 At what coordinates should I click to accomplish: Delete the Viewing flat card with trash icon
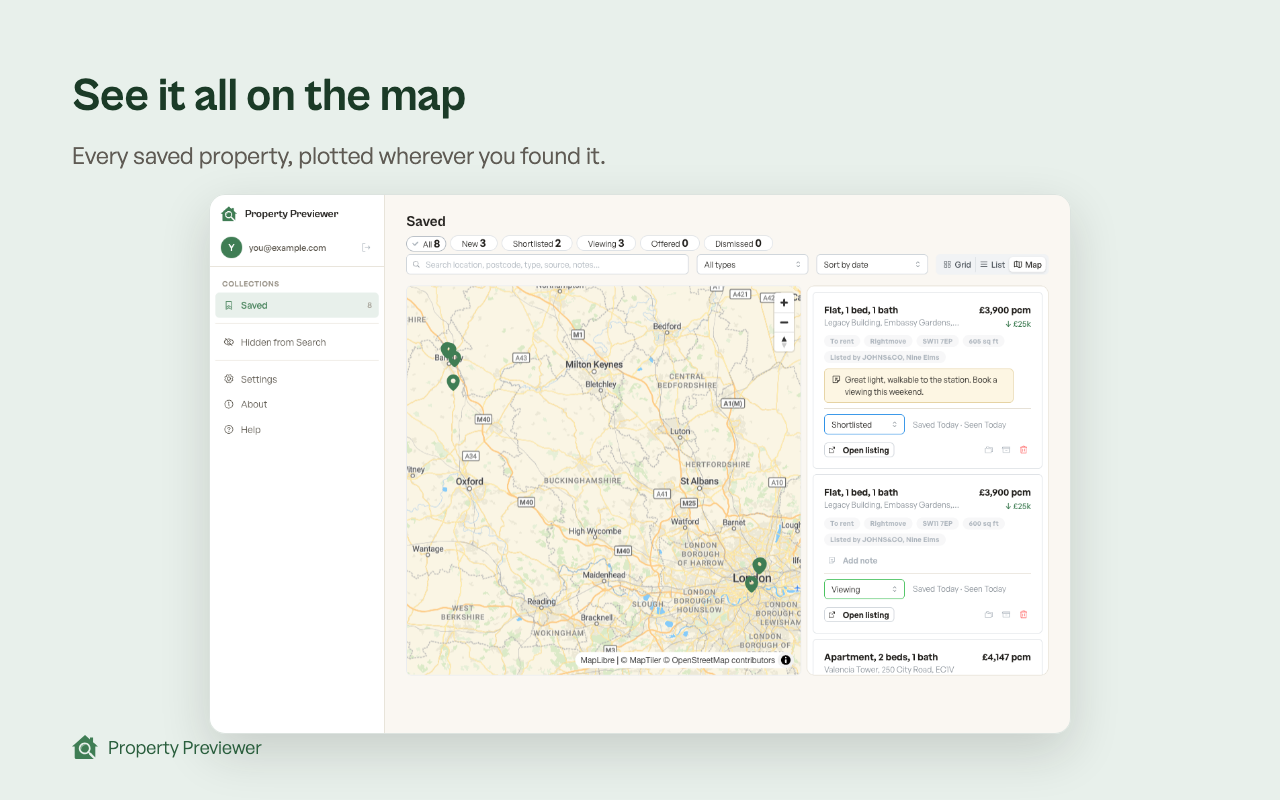tap(1023, 615)
